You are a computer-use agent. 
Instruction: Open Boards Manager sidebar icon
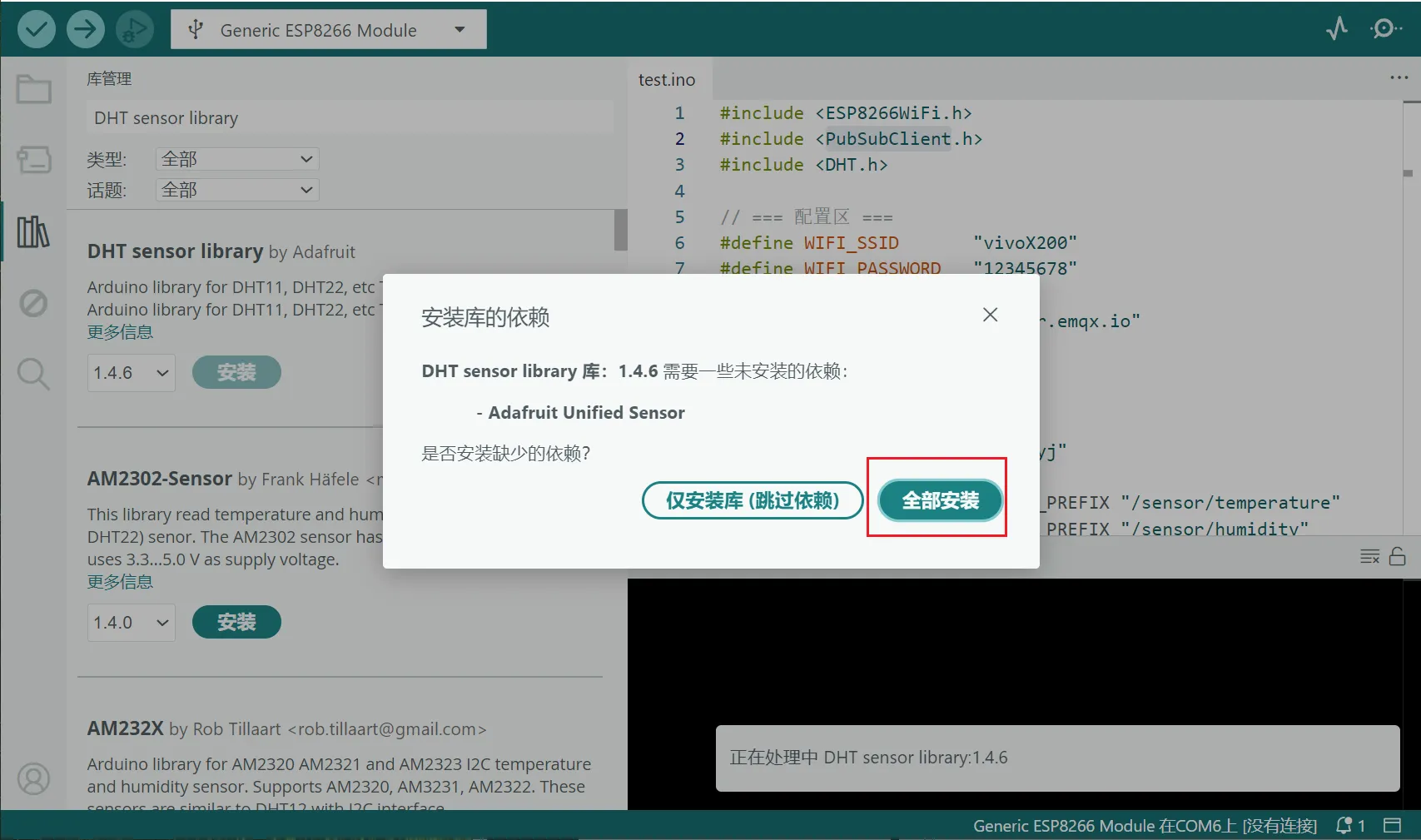34,160
